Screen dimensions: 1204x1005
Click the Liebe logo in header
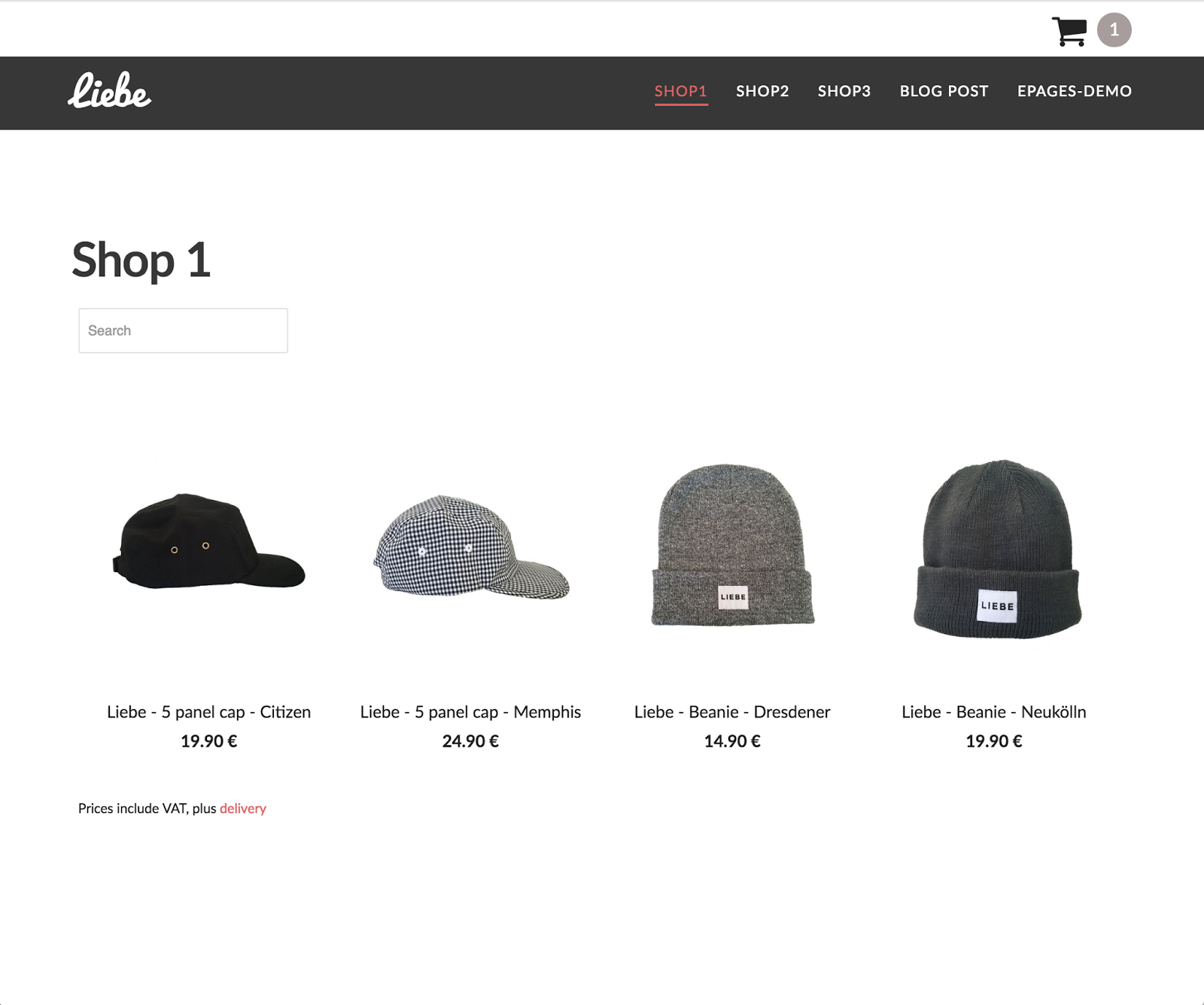tap(110, 90)
